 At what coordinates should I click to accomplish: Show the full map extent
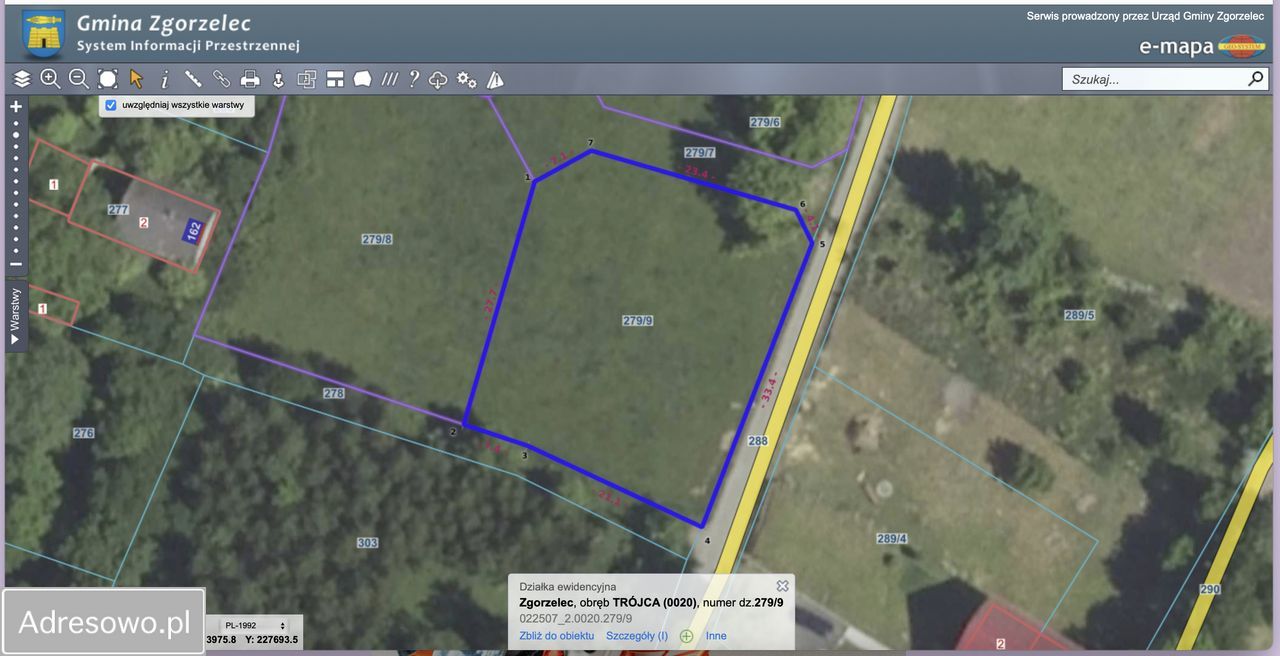tap(107, 79)
